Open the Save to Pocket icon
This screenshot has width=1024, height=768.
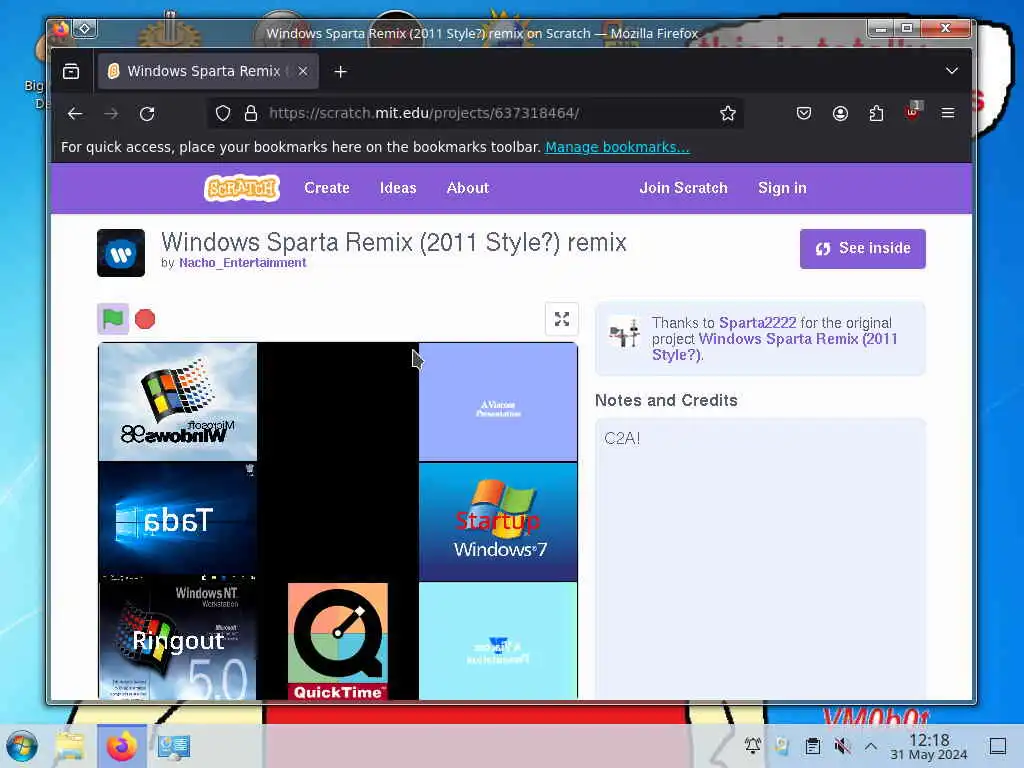click(x=804, y=114)
